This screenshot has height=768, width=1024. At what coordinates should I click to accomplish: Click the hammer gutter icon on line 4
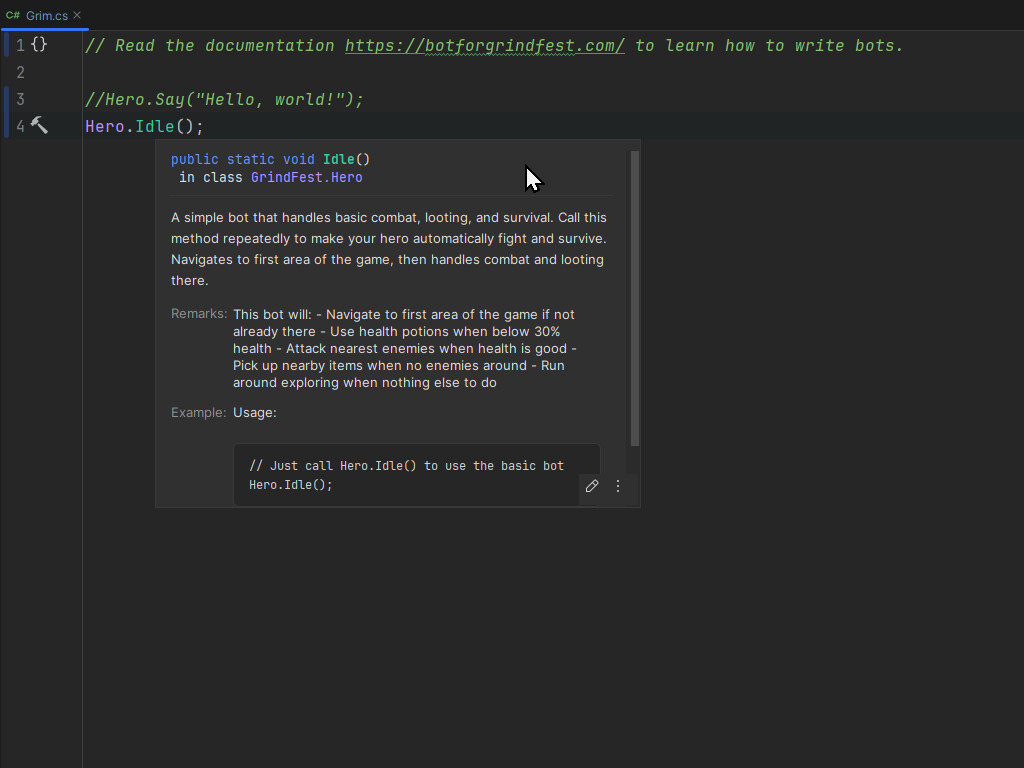38,124
